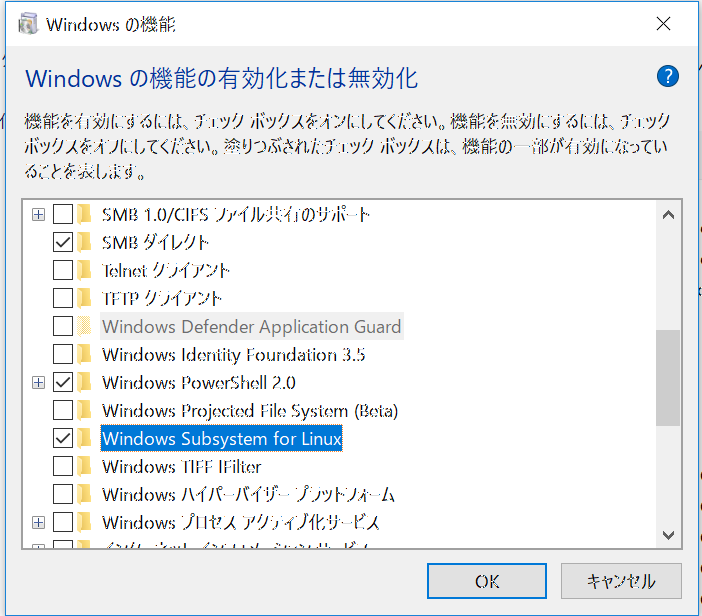Viewport: 702px width, 616px height.
Task: Click greyed icon beside Windows Defender Application Guard
Action: [x=84, y=326]
